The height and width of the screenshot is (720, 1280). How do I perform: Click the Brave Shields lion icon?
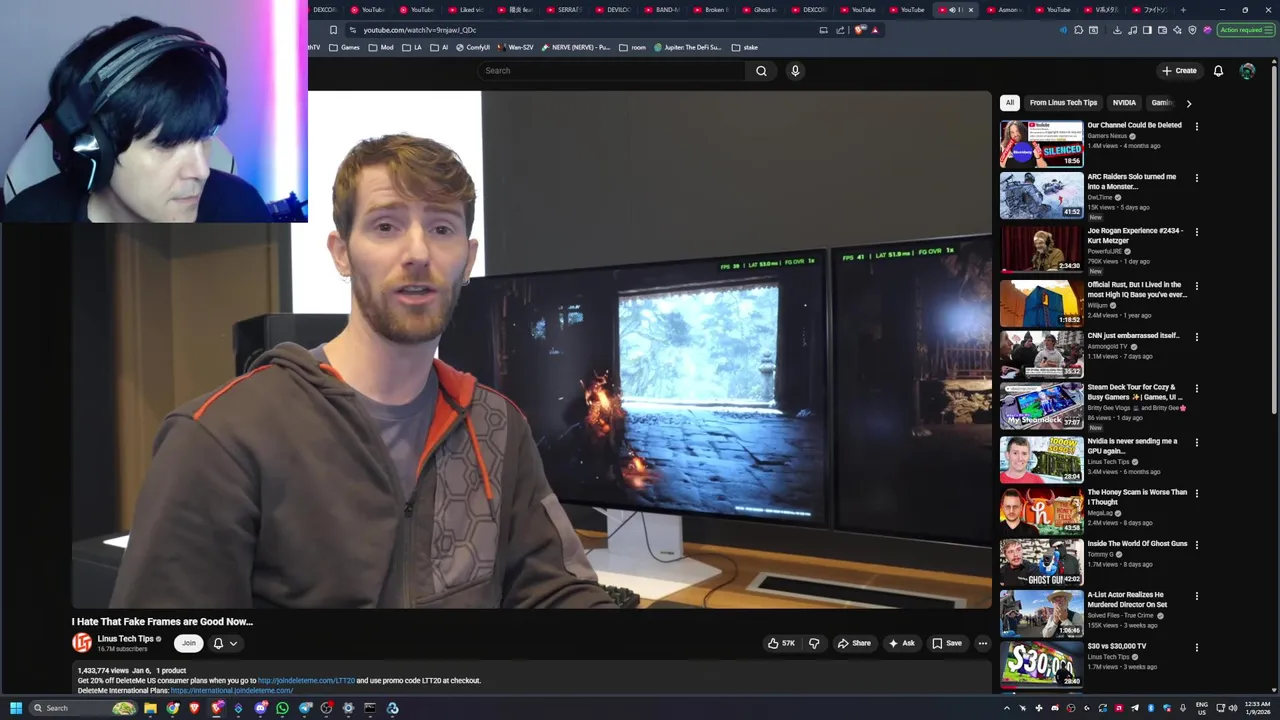point(860,30)
